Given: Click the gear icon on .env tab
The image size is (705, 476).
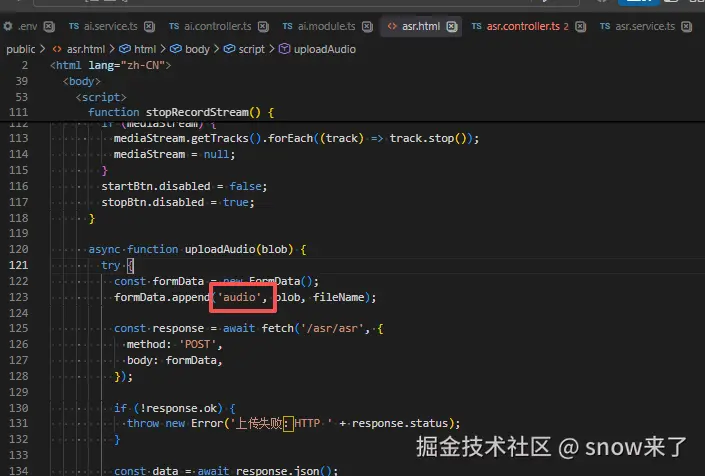Looking at the screenshot, I should point(8,26).
